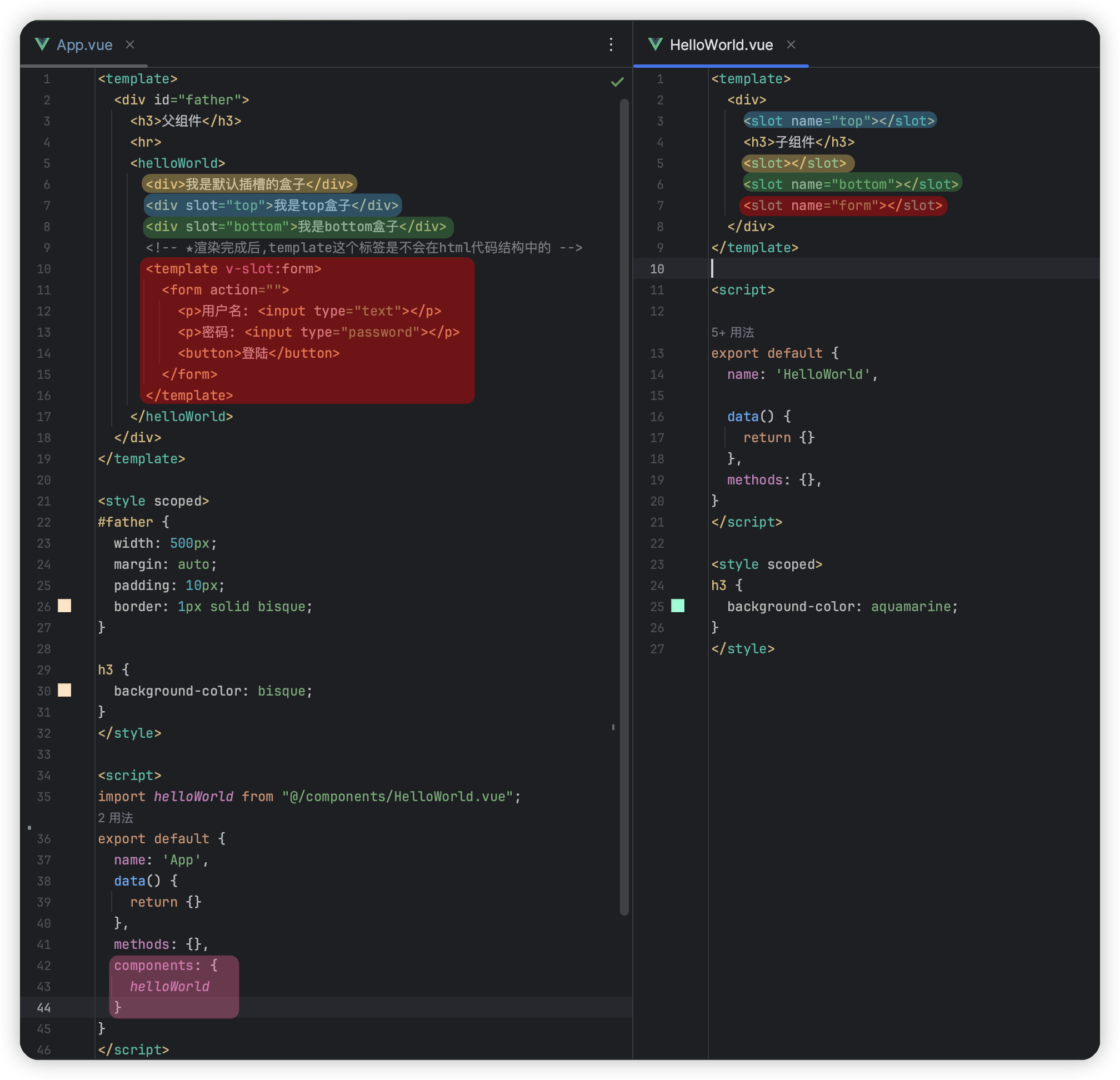Open the editor tab options menu
Screen dimensions: 1120x1080
pos(611,44)
